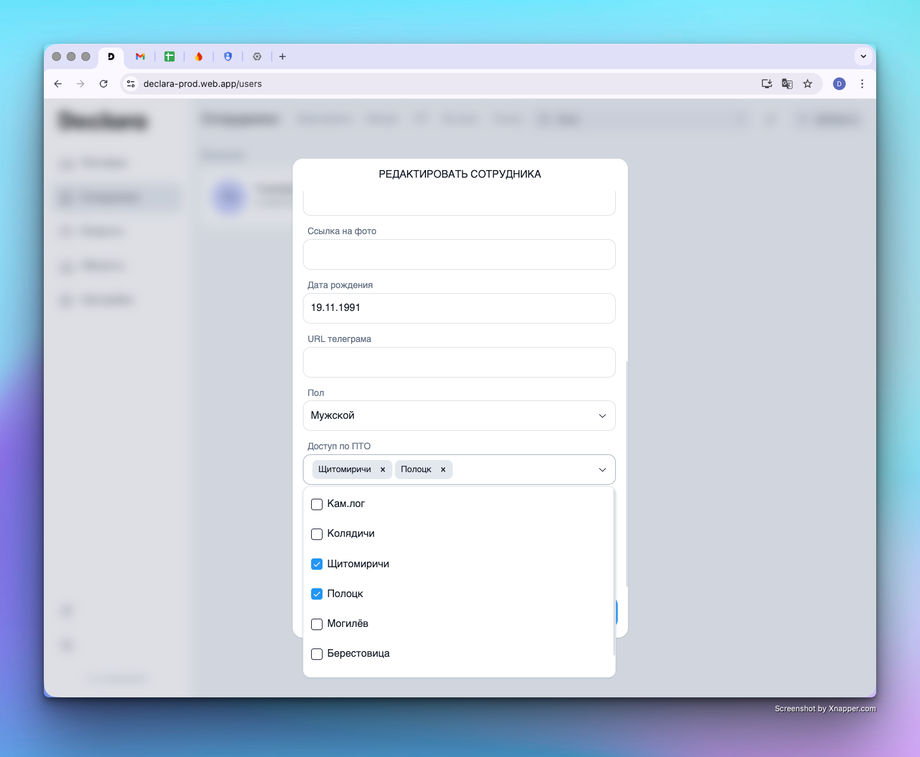This screenshot has width=920, height=757.
Task: Open Chrome three-dot menu
Action: coord(862,84)
